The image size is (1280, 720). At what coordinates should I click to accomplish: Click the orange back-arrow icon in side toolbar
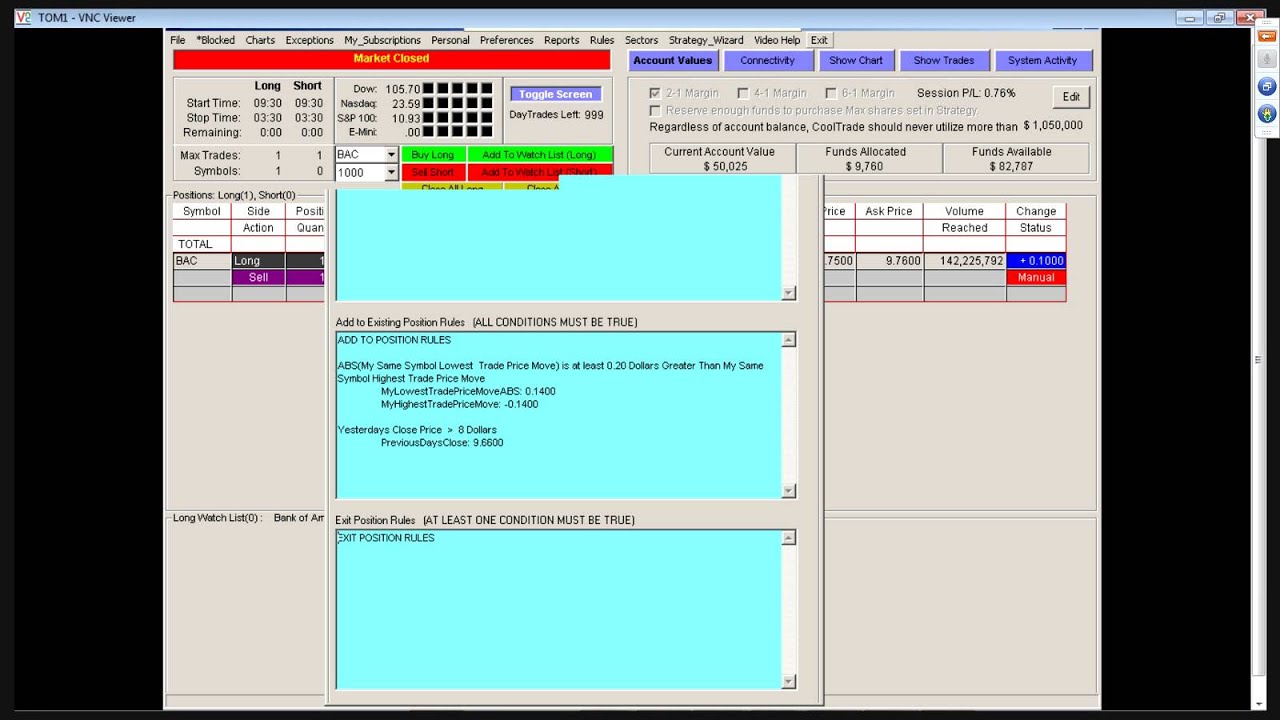1265,36
